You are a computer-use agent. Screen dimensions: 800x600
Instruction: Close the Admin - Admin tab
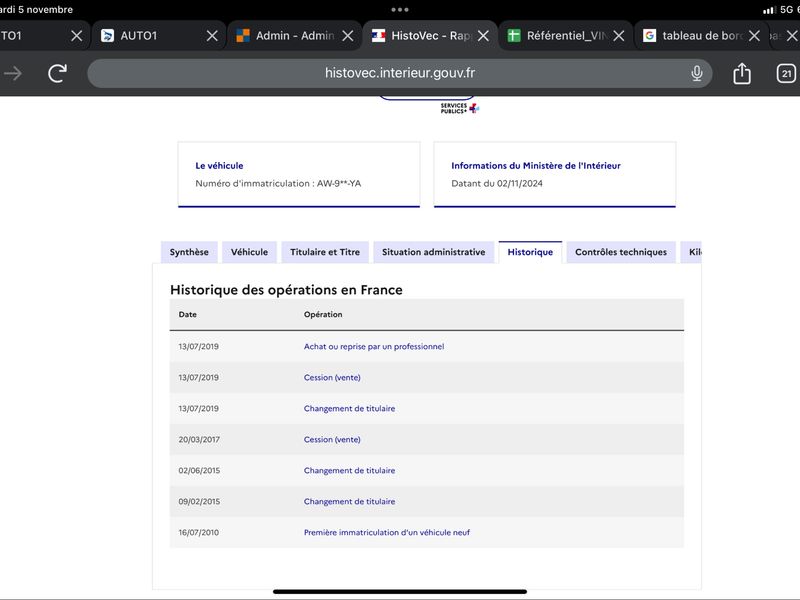347,36
